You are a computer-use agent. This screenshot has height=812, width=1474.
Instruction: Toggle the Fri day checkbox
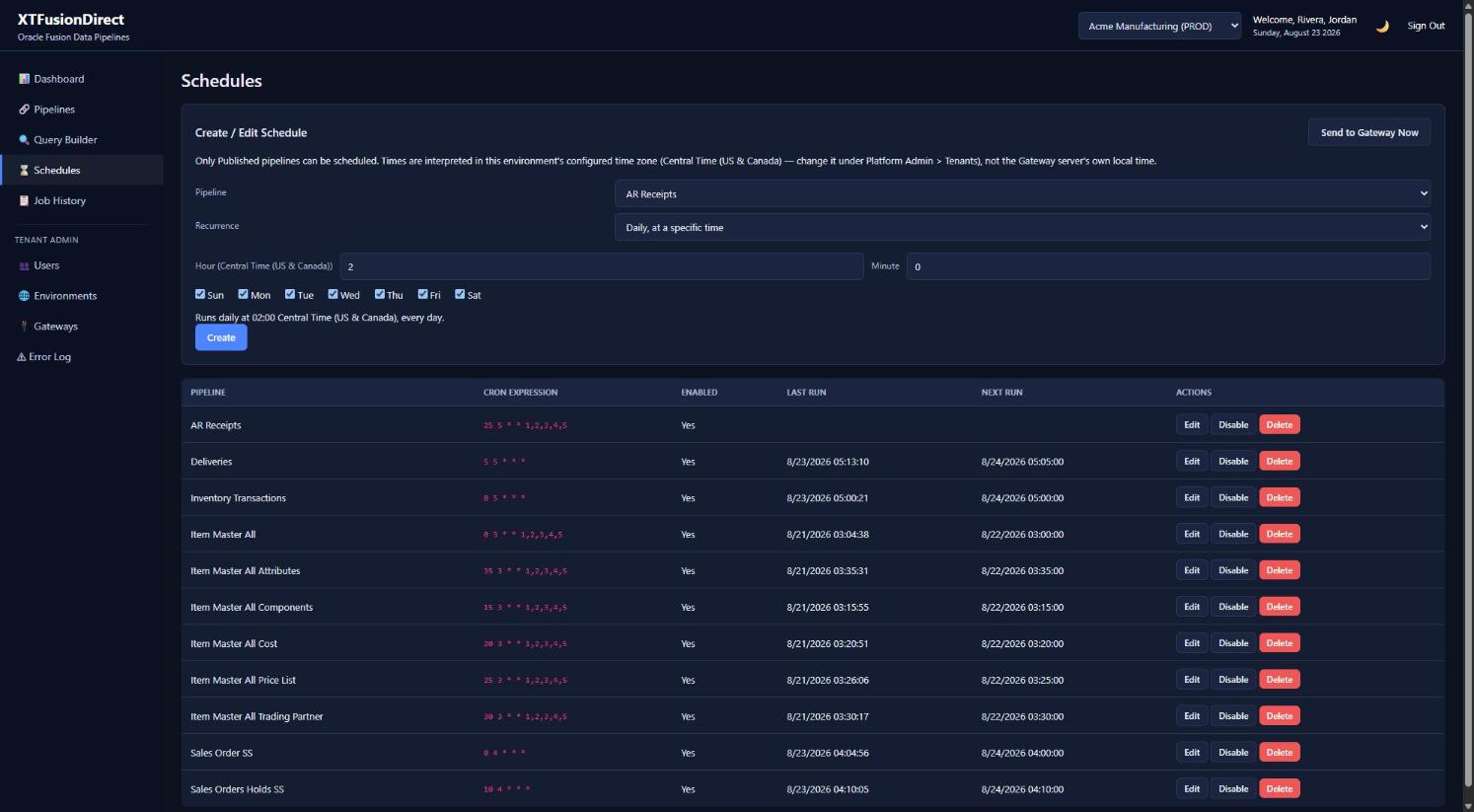pyautogui.click(x=422, y=294)
